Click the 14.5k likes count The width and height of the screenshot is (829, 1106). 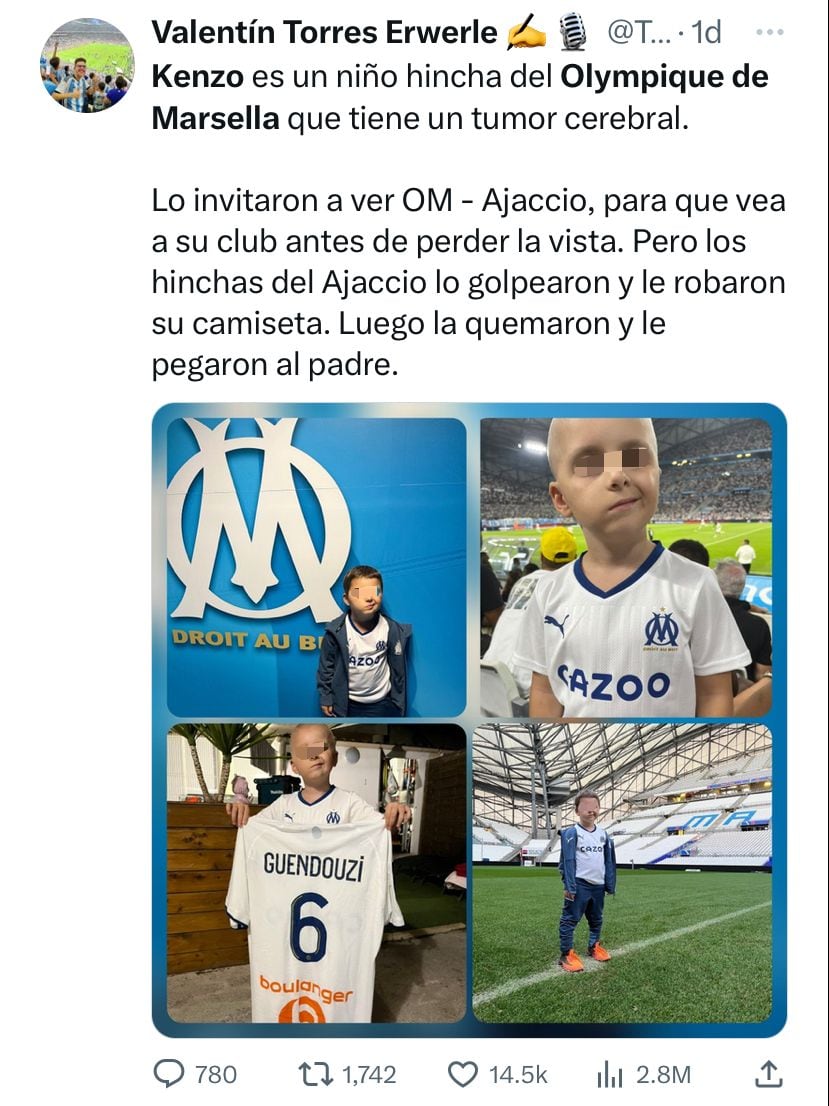coord(519,1075)
